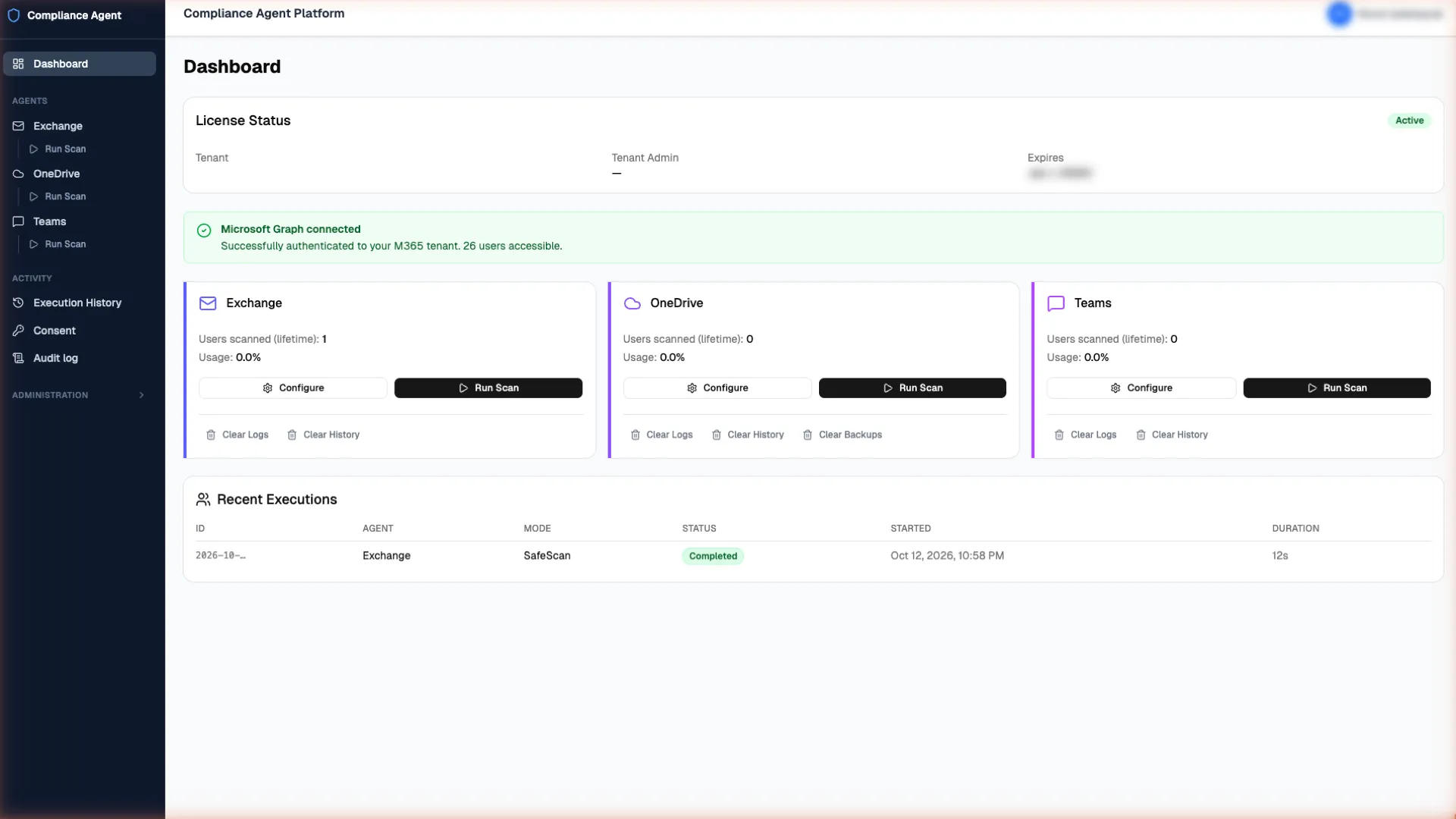The height and width of the screenshot is (819, 1456).
Task: Click the 12s duration value
Action: [x=1280, y=556]
